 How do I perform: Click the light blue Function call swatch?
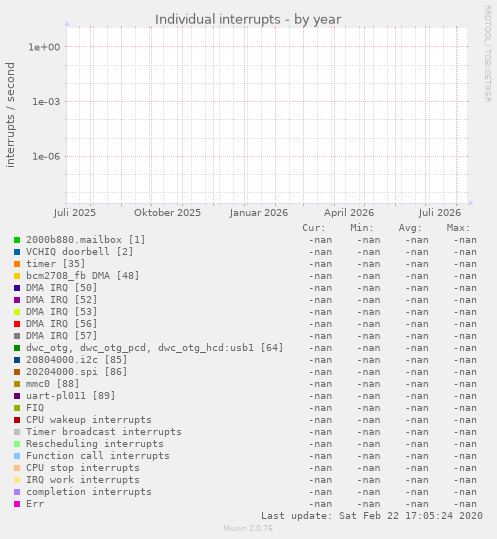point(17,456)
